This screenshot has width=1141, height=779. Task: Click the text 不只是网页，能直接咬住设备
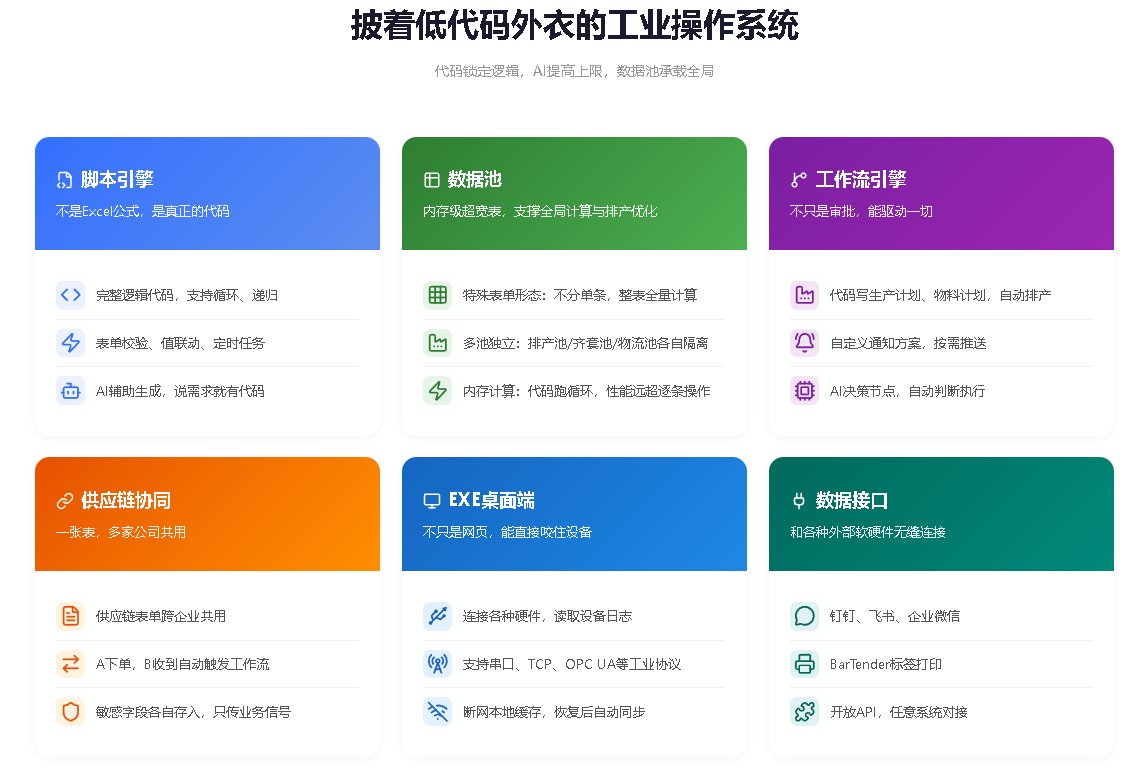pyautogui.click(x=507, y=532)
